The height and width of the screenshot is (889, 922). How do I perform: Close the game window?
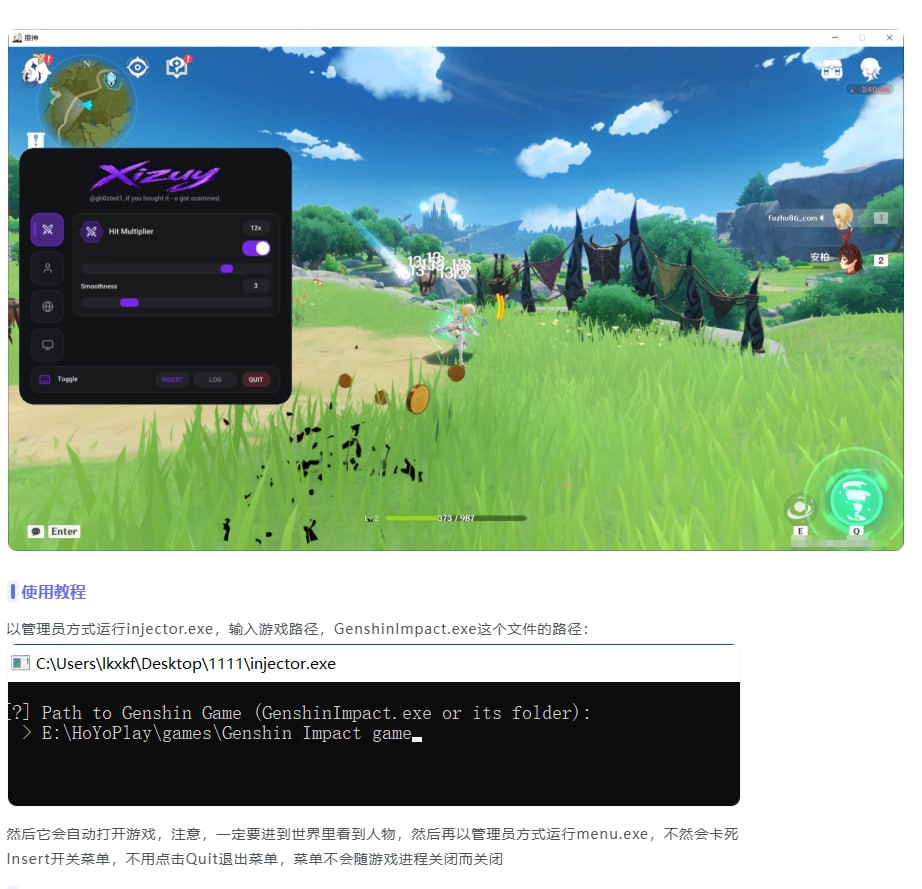(889, 38)
